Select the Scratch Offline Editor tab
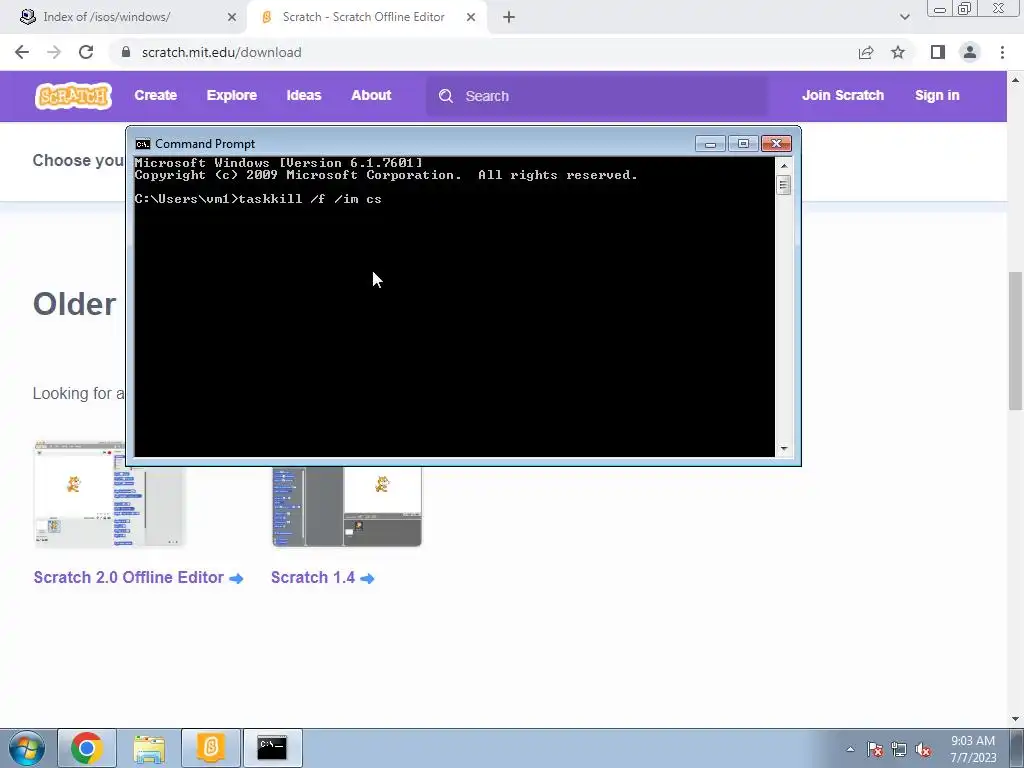The width and height of the screenshot is (1024, 768). click(x=366, y=17)
